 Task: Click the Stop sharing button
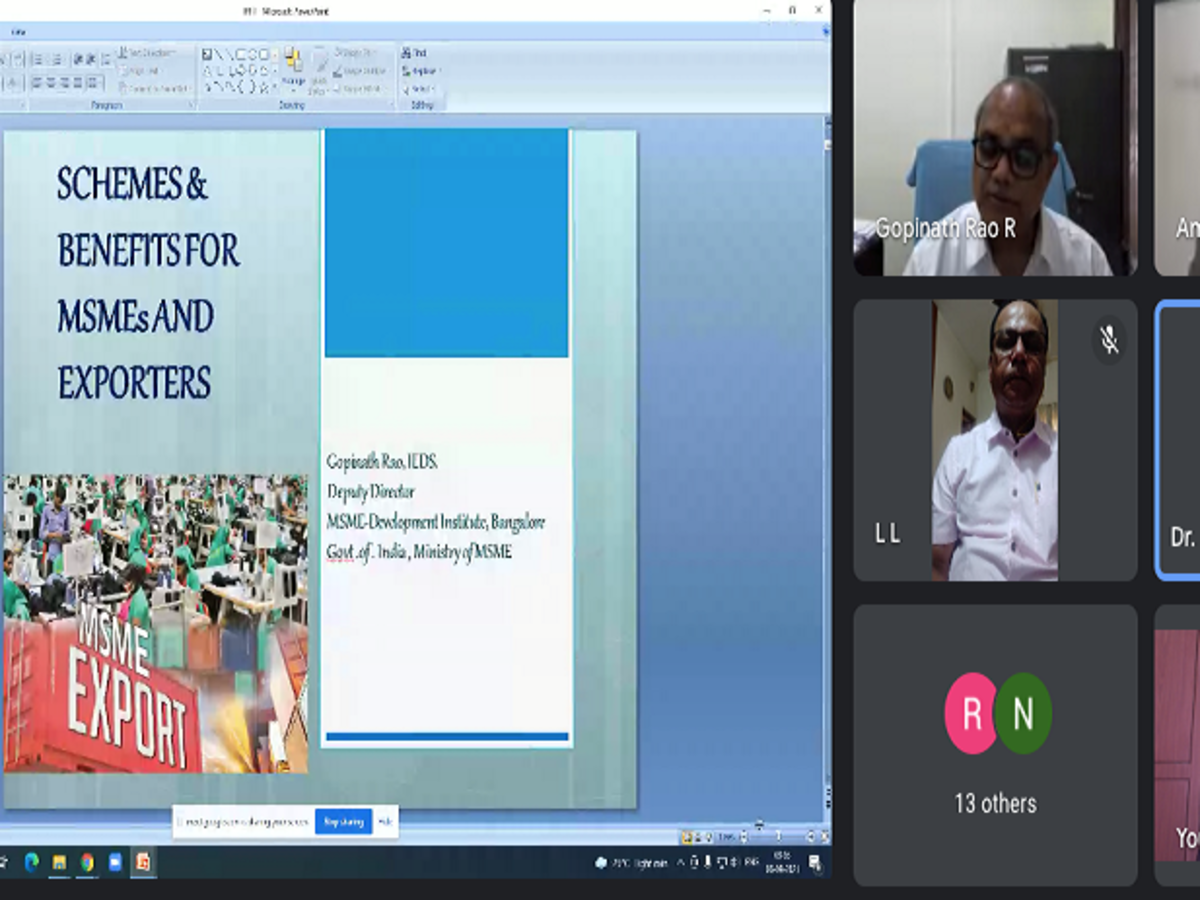coord(343,822)
